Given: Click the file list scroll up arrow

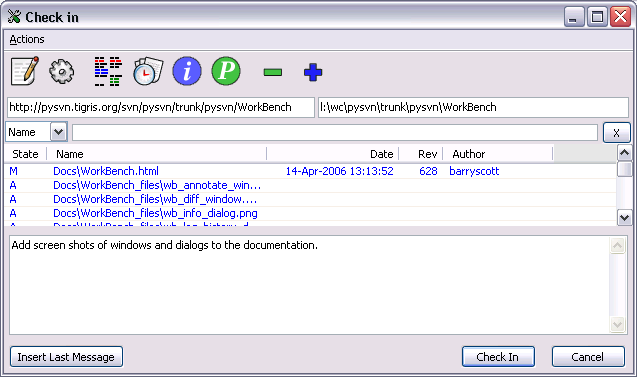Looking at the screenshot, I should click(624, 153).
